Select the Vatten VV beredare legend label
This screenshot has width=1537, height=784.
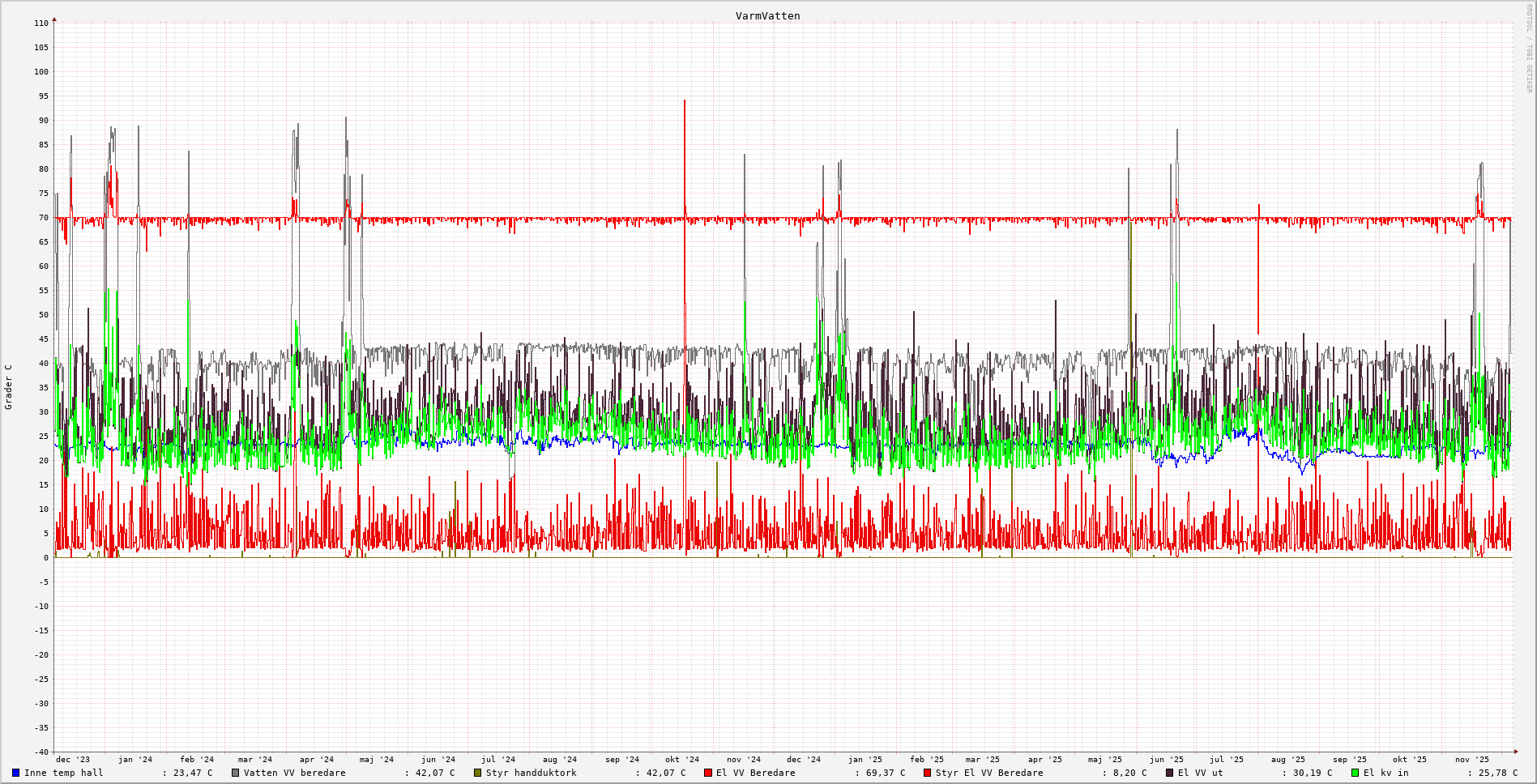click(294, 773)
